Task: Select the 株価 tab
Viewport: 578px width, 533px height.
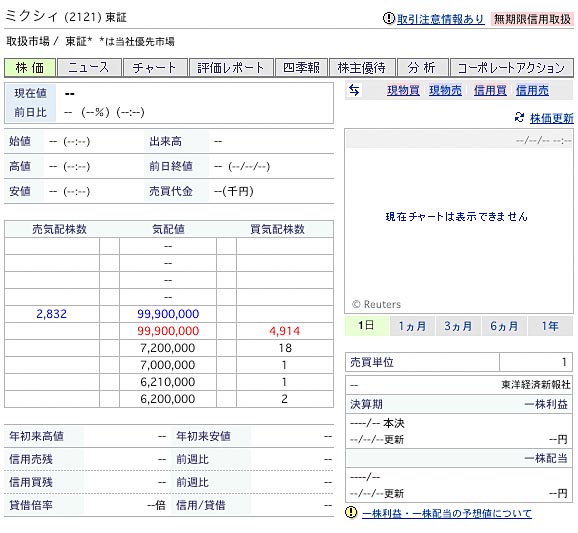Action: point(30,67)
